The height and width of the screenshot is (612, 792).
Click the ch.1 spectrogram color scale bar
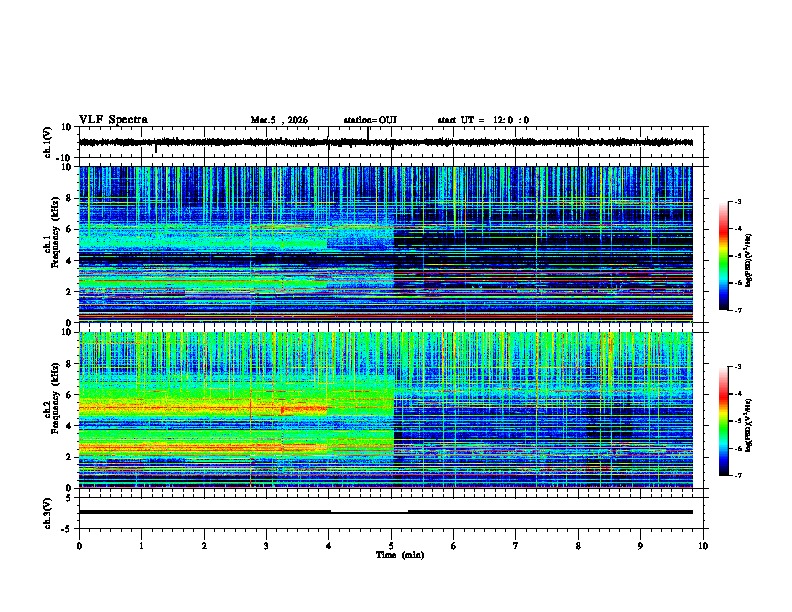(x=723, y=256)
